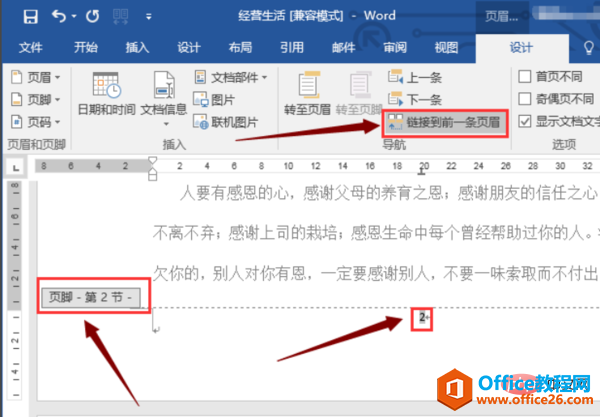Undo the last action
600x417 pixels.
(59, 16)
